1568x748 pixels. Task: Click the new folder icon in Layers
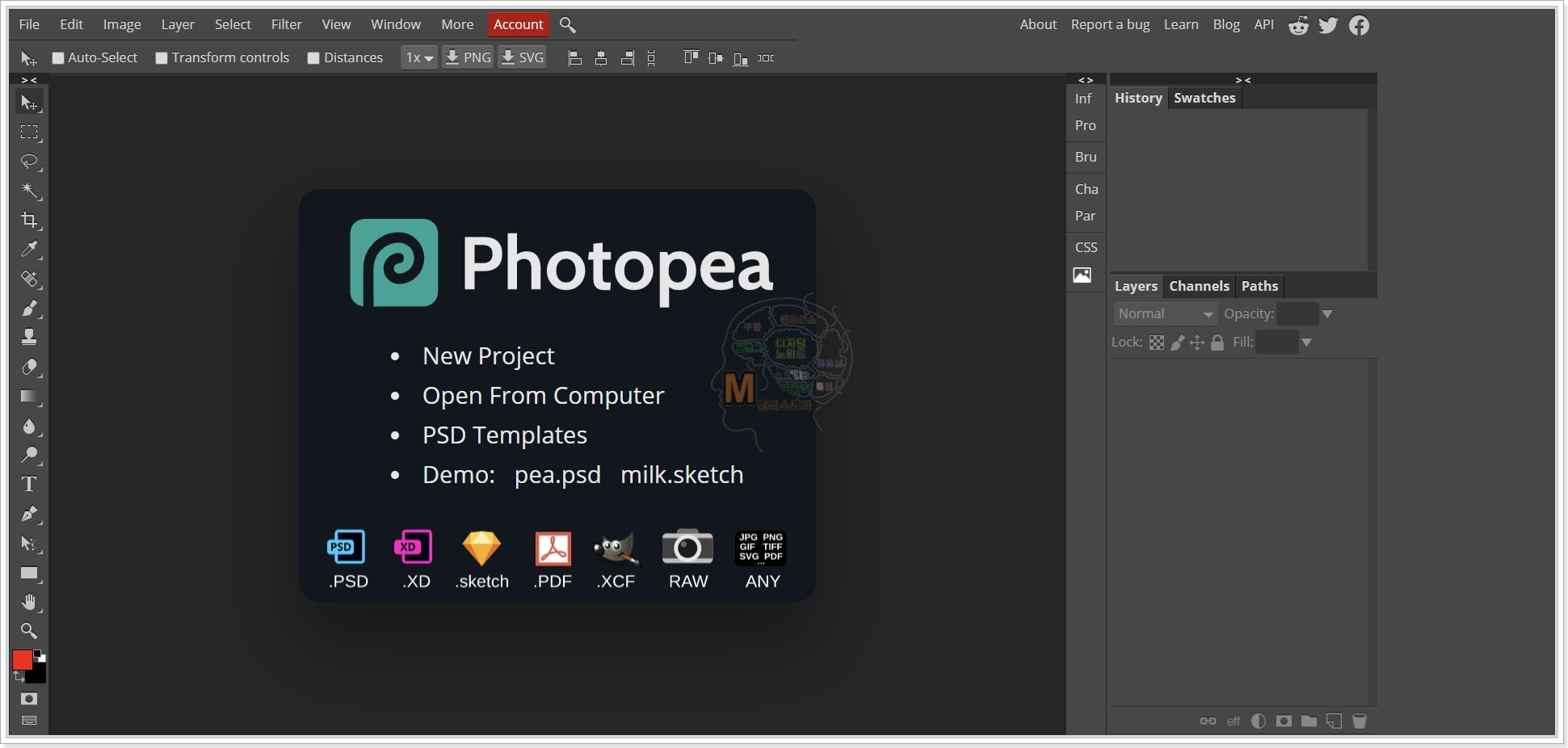coord(1309,721)
